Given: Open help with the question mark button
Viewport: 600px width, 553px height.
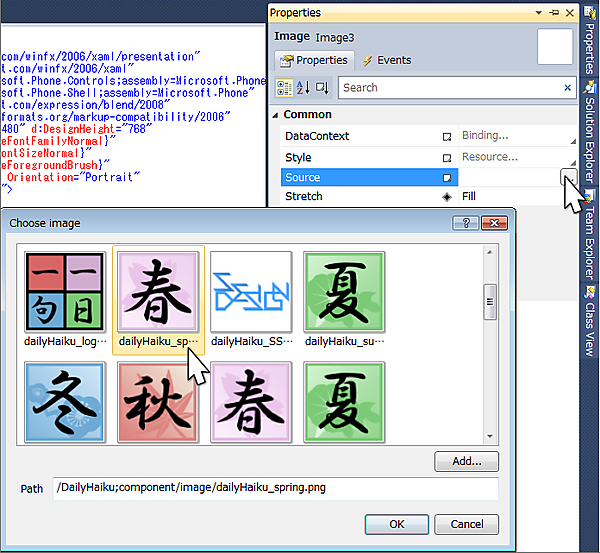Looking at the screenshot, I should click(466, 223).
